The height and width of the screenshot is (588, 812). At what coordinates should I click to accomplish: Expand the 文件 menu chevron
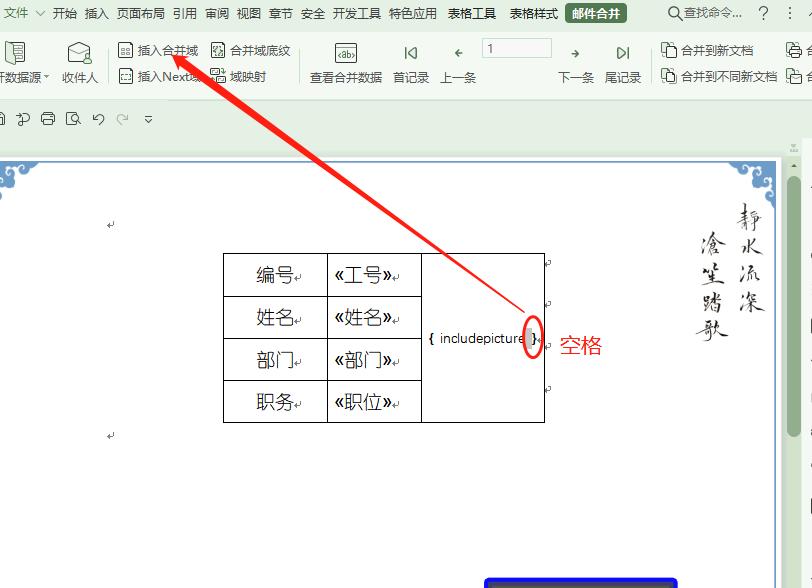point(39,13)
